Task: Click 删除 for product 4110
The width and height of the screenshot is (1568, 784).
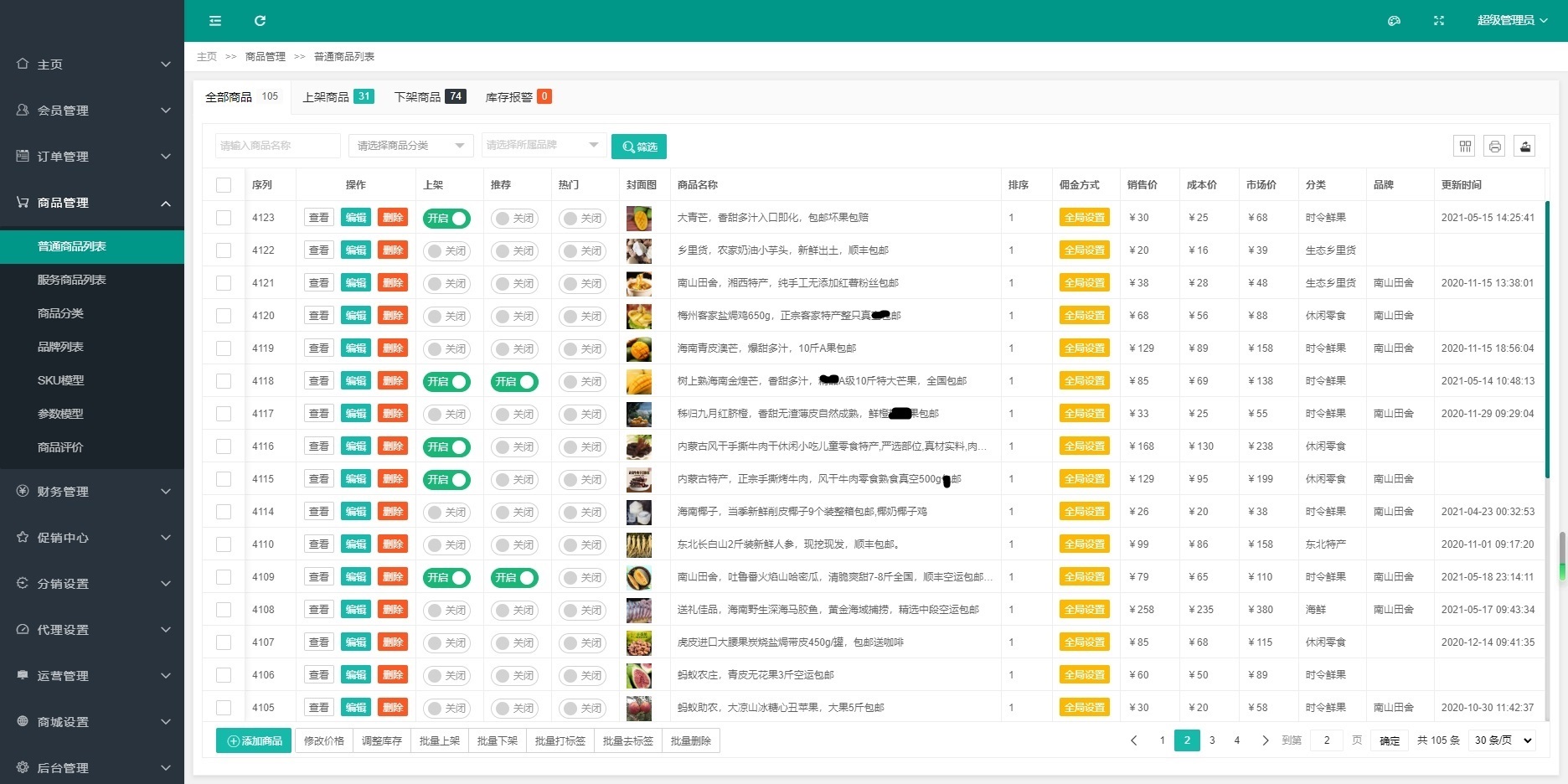Action: (393, 544)
